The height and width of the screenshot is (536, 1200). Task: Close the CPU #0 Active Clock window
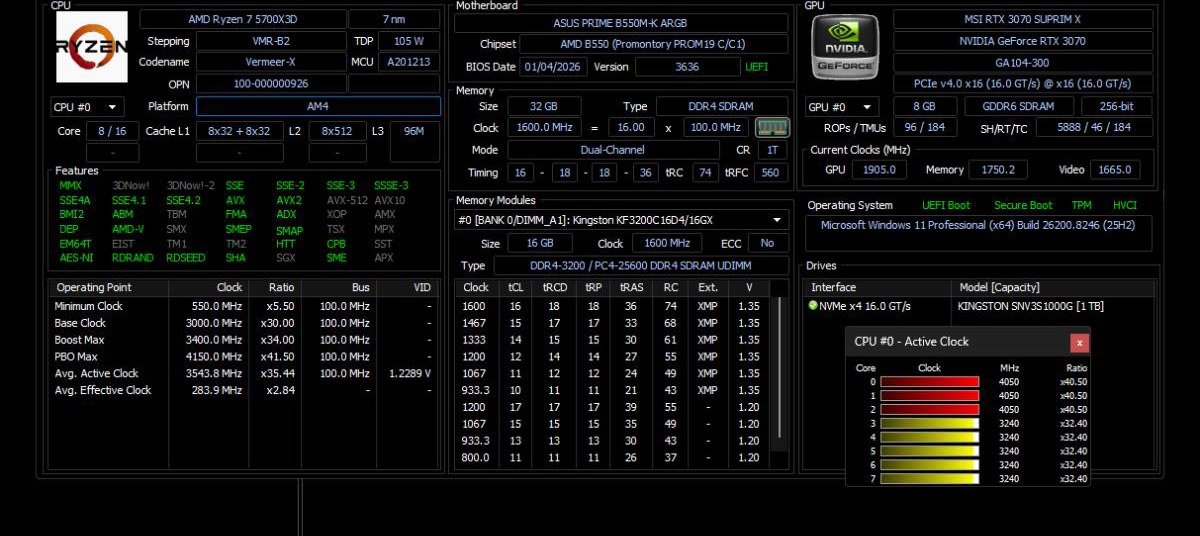1079,342
